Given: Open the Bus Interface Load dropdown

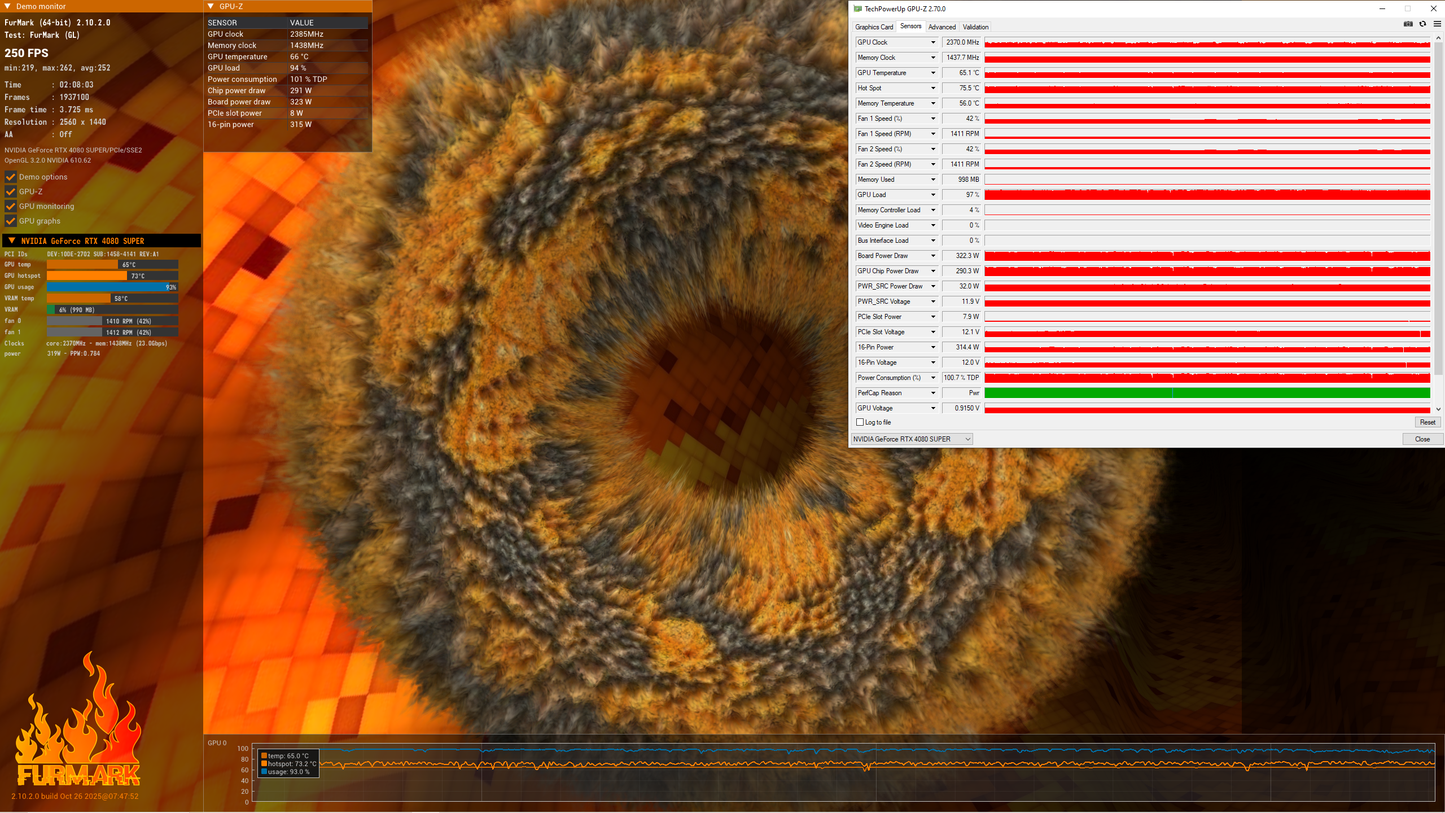Looking at the screenshot, I should pos(933,241).
